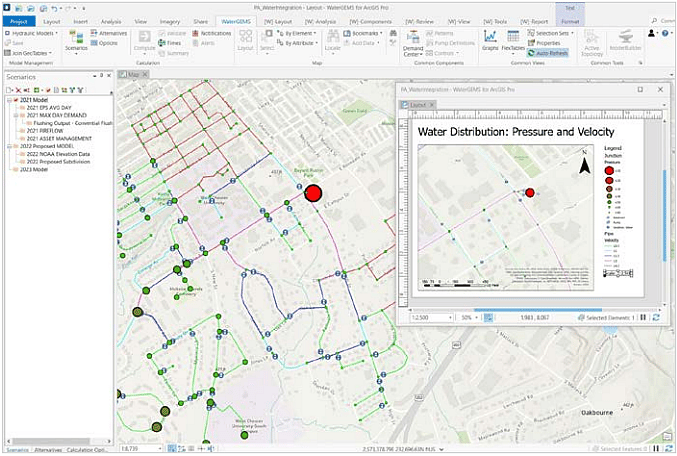Screen dimensions: 677x456
Task: Pause drawing in layout window status bar
Action: tap(643, 317)
